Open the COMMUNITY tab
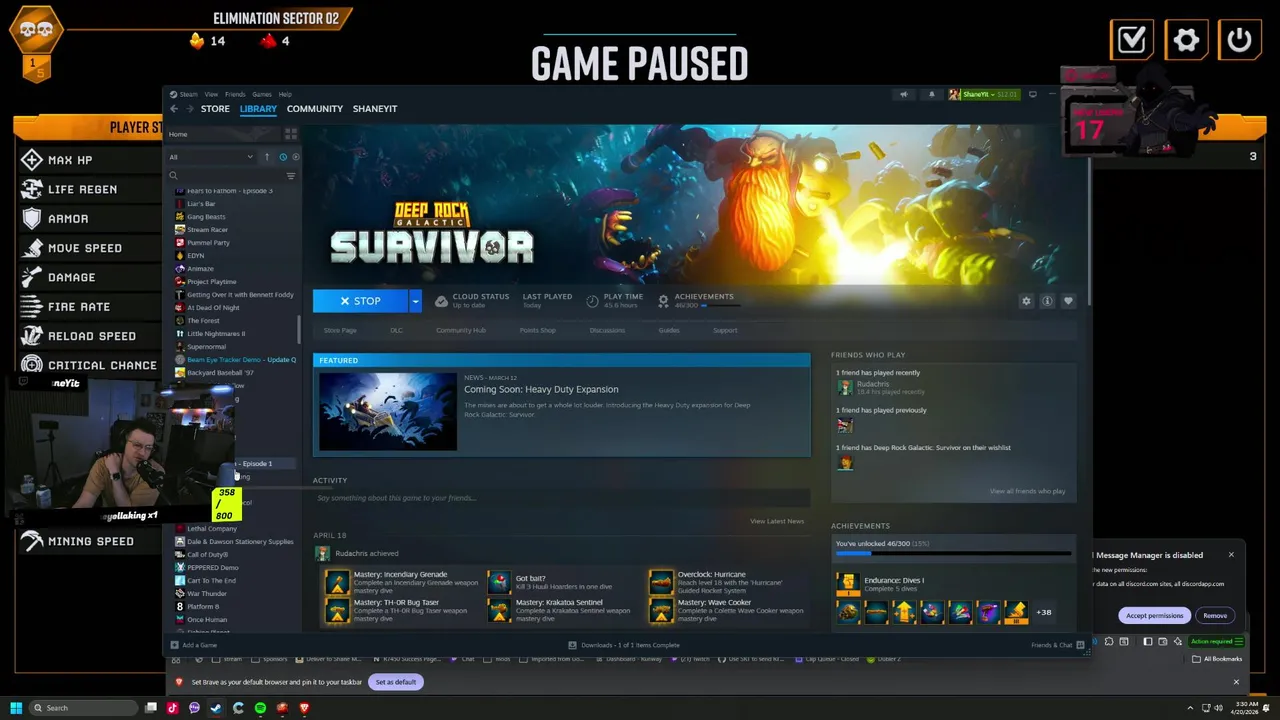Image resolution: width=1280 pixels, height=720 pixels. click(x=315, y=109)
